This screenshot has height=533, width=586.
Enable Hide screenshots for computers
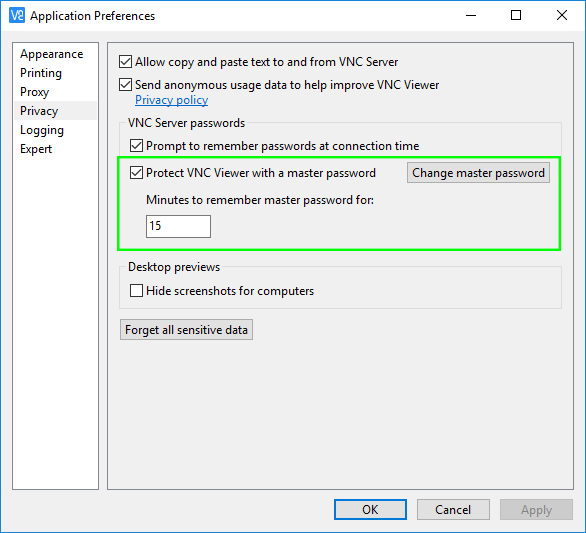coord(136,291)
